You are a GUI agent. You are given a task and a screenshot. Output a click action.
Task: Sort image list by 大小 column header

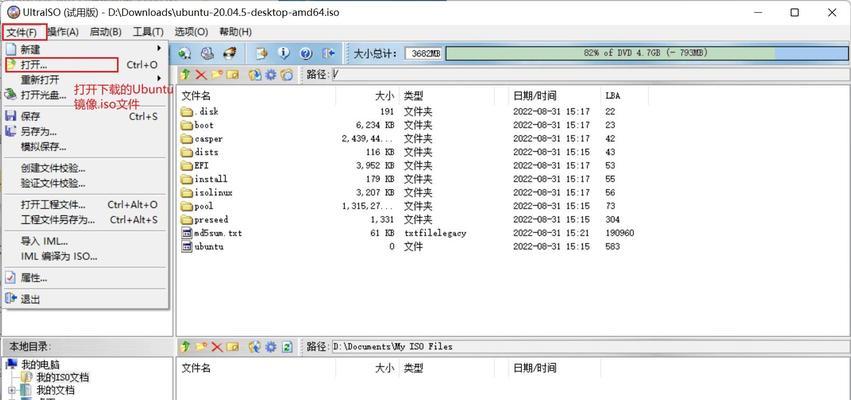point(367,96)
